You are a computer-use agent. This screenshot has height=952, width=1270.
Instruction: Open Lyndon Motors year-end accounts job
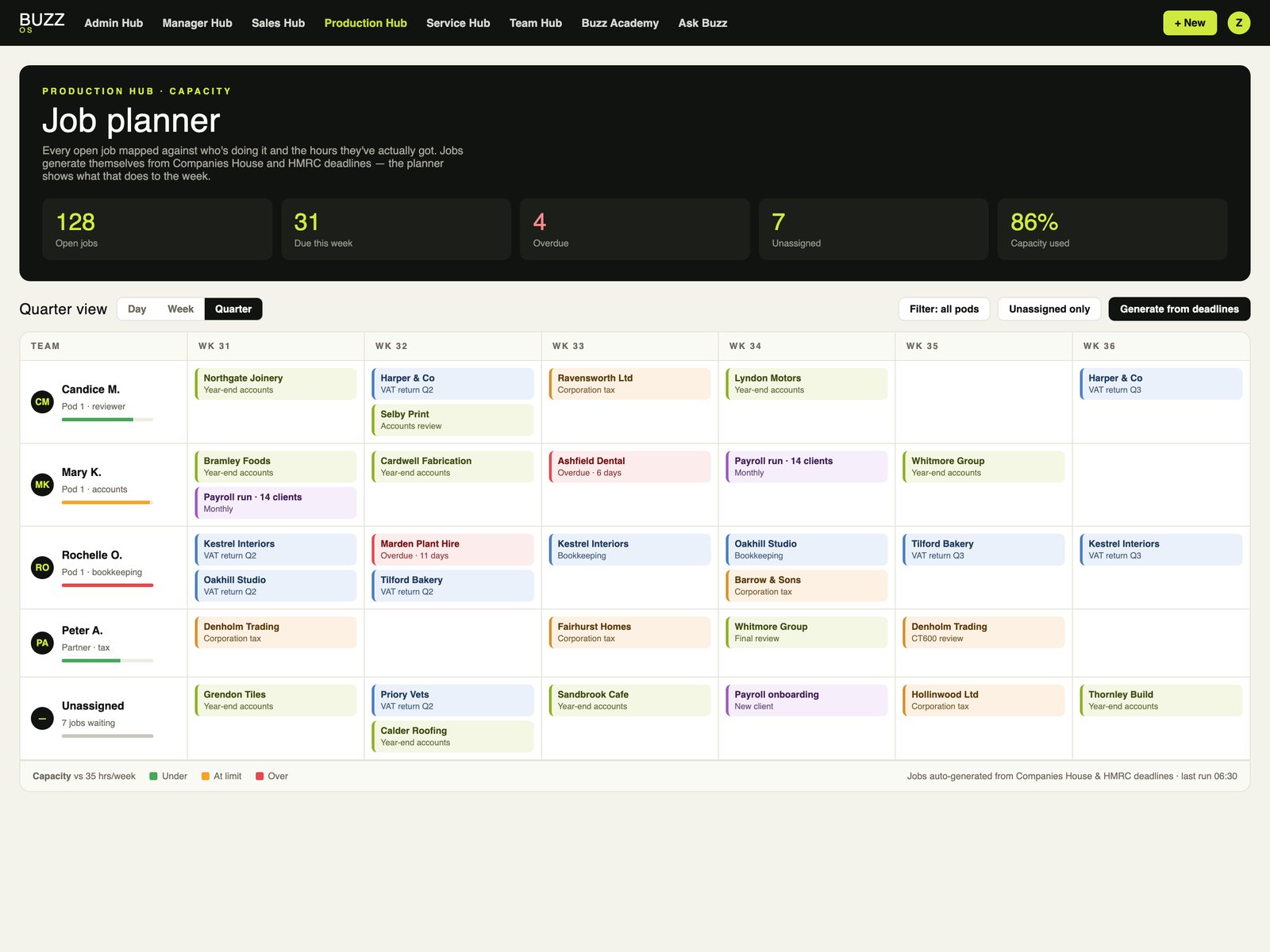[807, 384]
